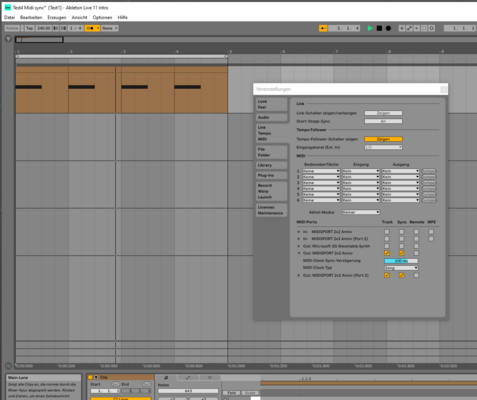The image size is (477, 400).
Task: Toggle the yellow Follow playback arrow icon
Action: tap(323, 28)
